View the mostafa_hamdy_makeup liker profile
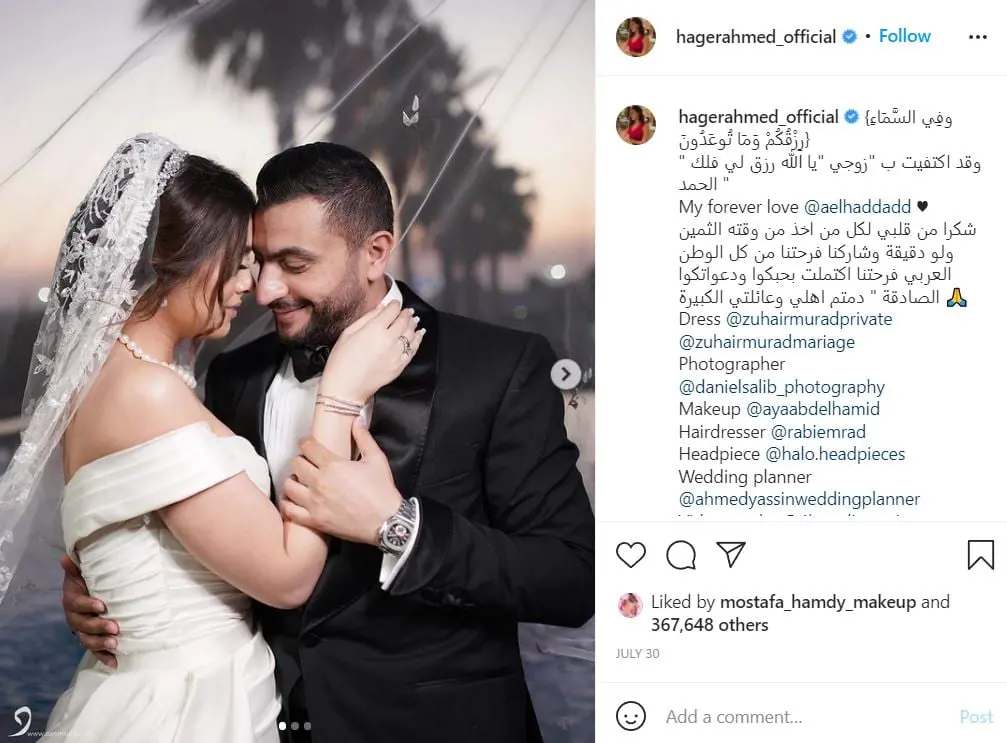The width and height of the screenshot is (1007, 743). [818, 602]
